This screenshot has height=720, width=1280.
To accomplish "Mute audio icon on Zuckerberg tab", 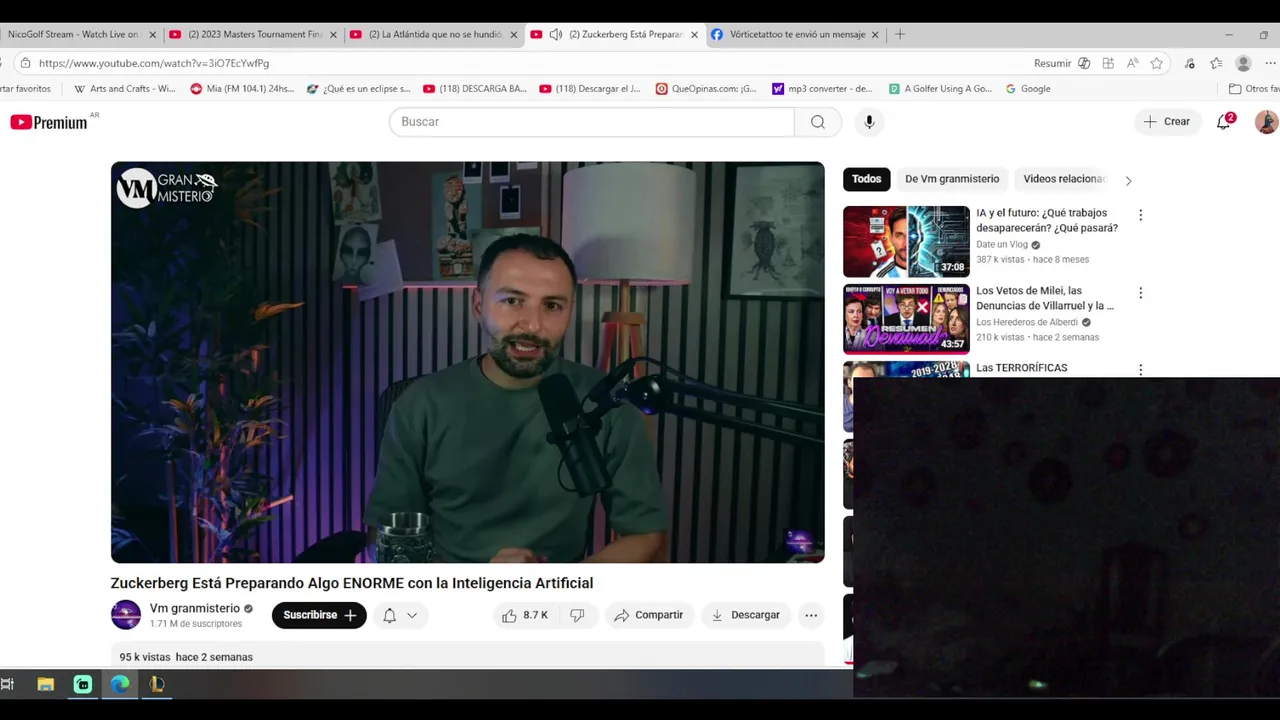I will click(x=556, y=34).
